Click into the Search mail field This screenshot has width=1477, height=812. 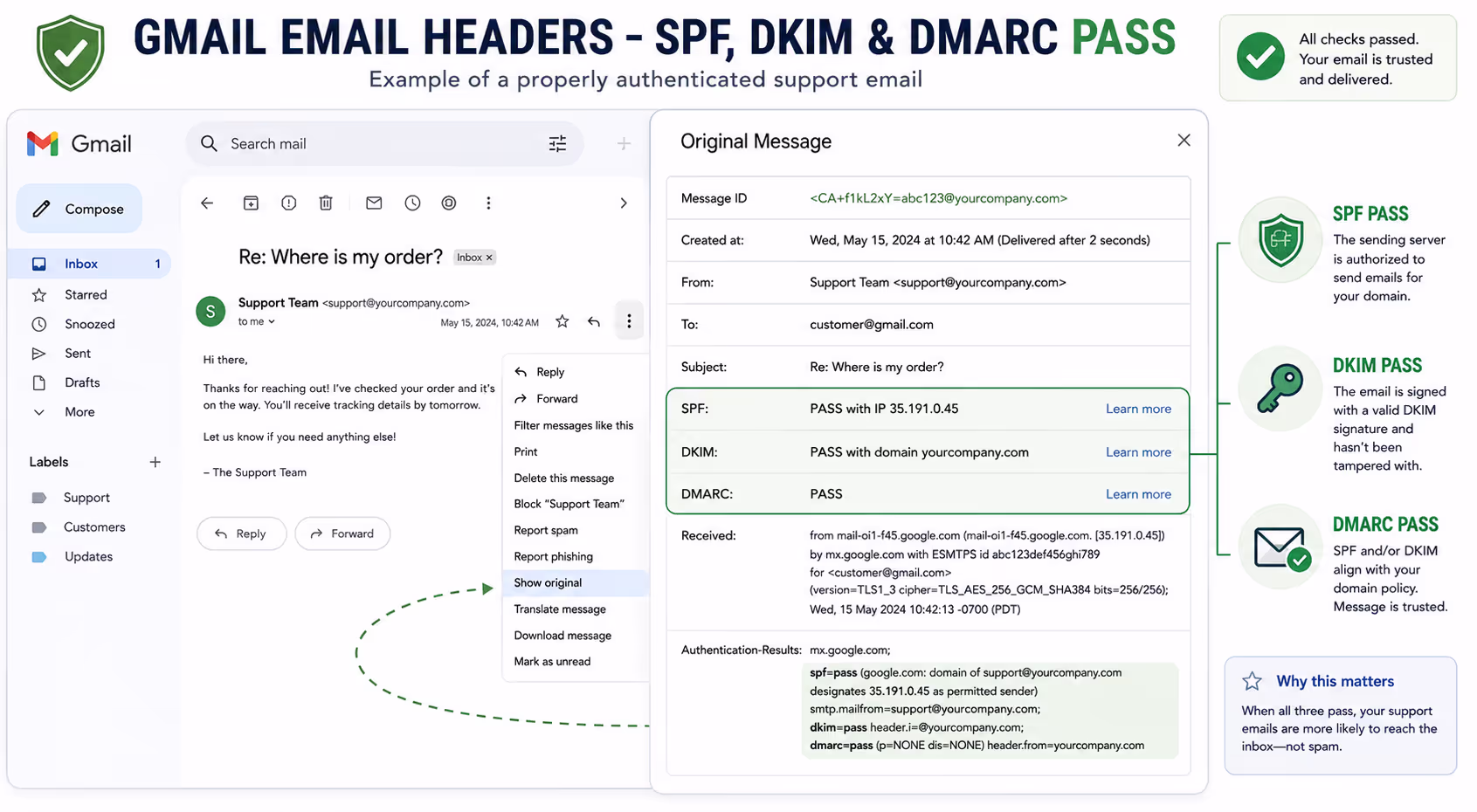pyautogui.click(x=384, y=143)
